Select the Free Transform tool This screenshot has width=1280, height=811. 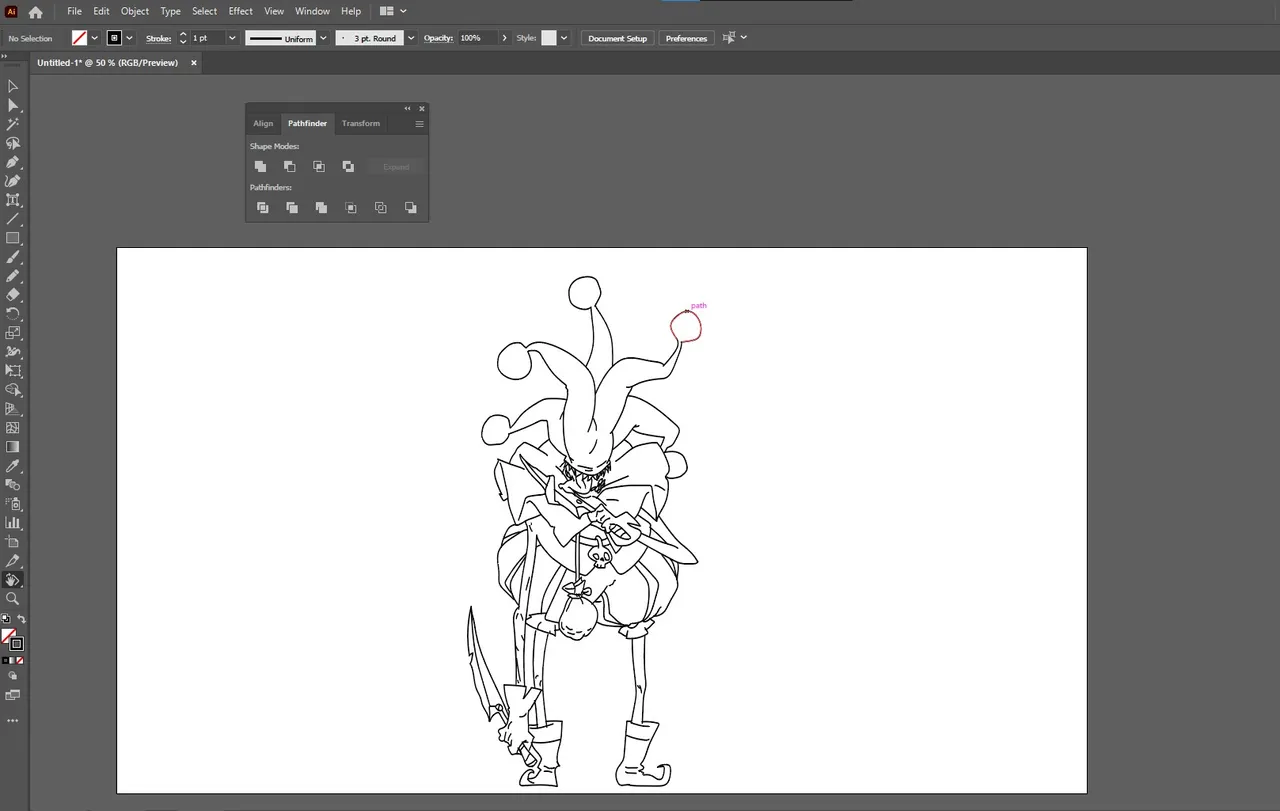(x=13, y=371)
